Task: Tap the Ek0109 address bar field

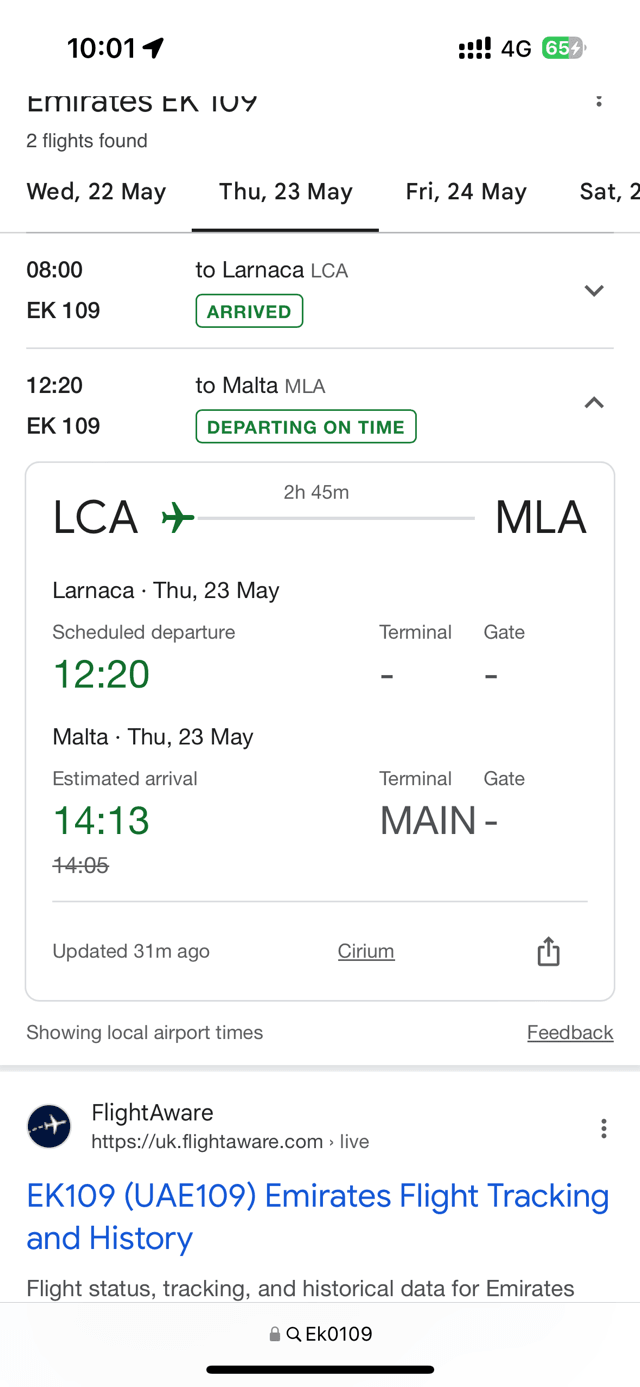Action: (x=338, y=1334)
